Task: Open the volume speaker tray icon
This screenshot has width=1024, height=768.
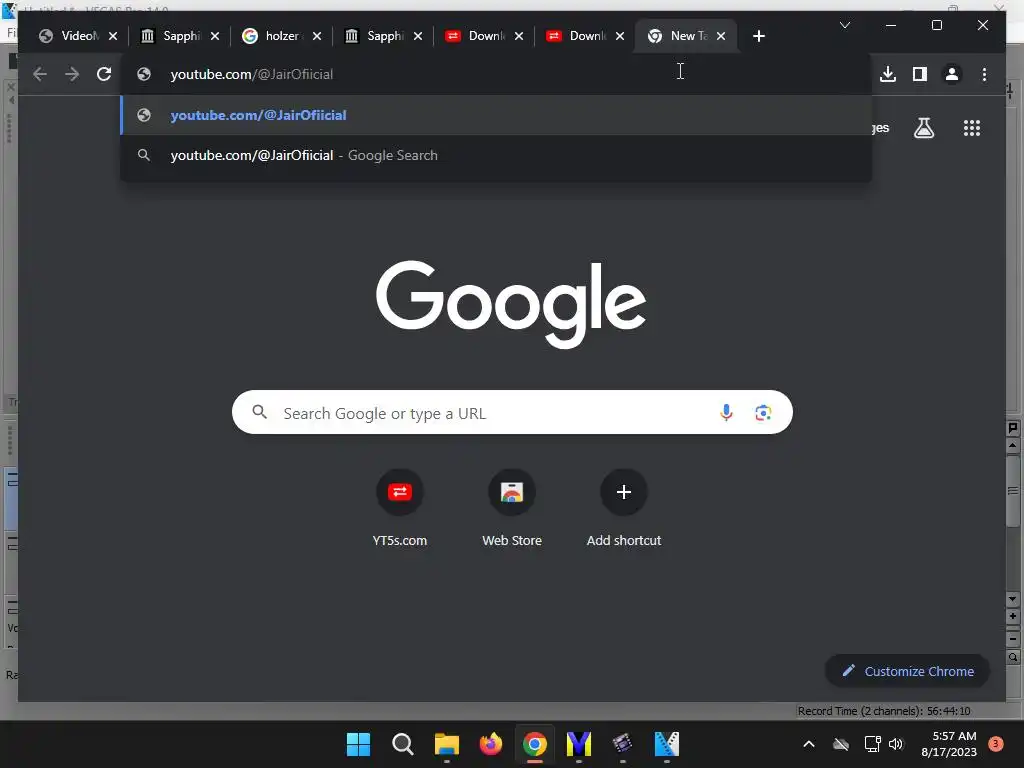Action: tap(896, 744)
